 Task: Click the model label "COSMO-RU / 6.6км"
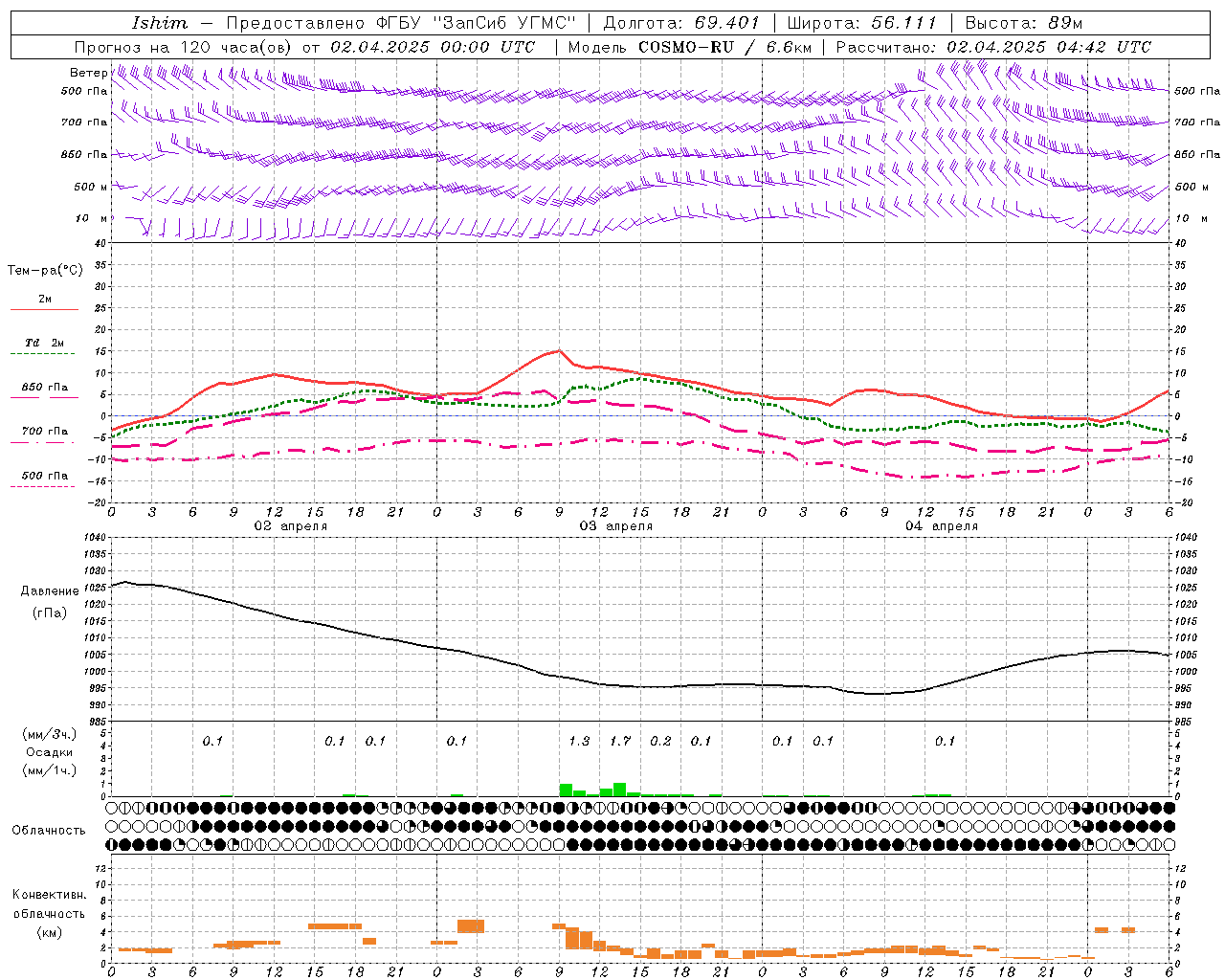point(724,47)
